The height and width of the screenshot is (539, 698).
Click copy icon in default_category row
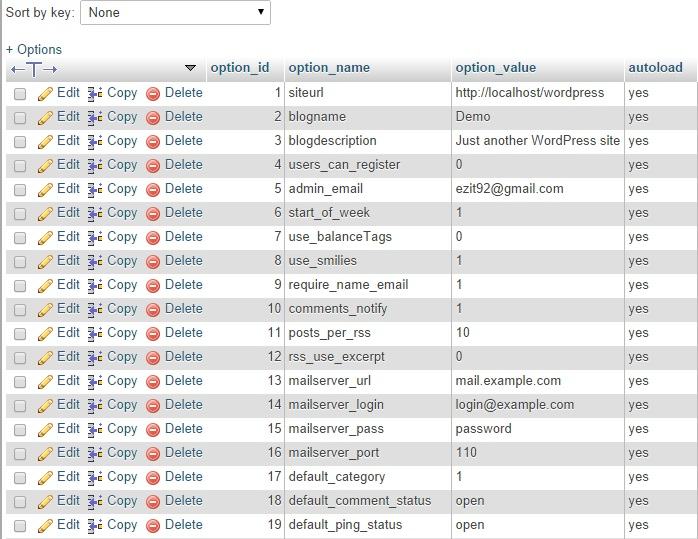[95, 478]
